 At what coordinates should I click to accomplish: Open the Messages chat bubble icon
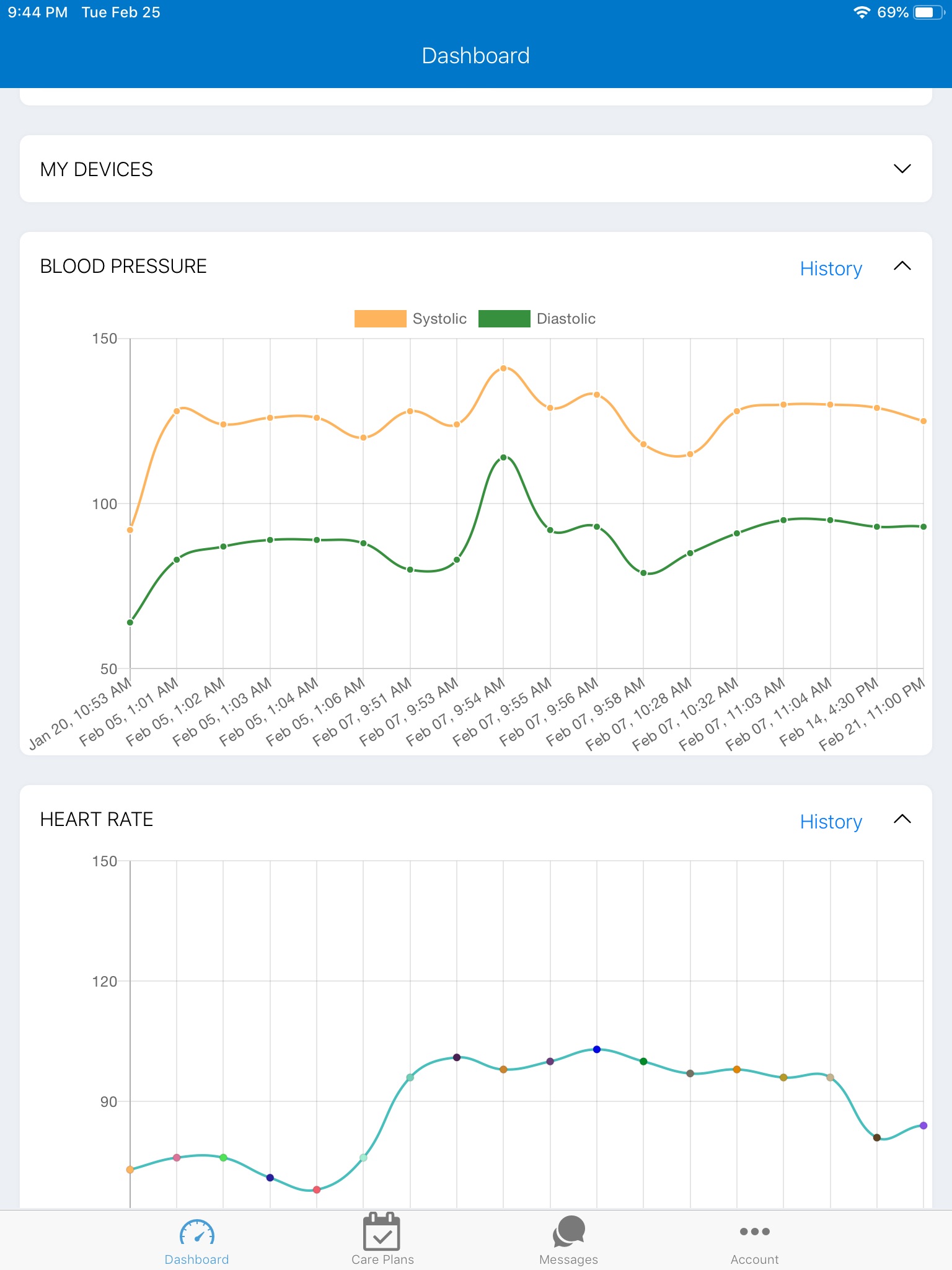pyautogui.click(x=569, y=1231)
